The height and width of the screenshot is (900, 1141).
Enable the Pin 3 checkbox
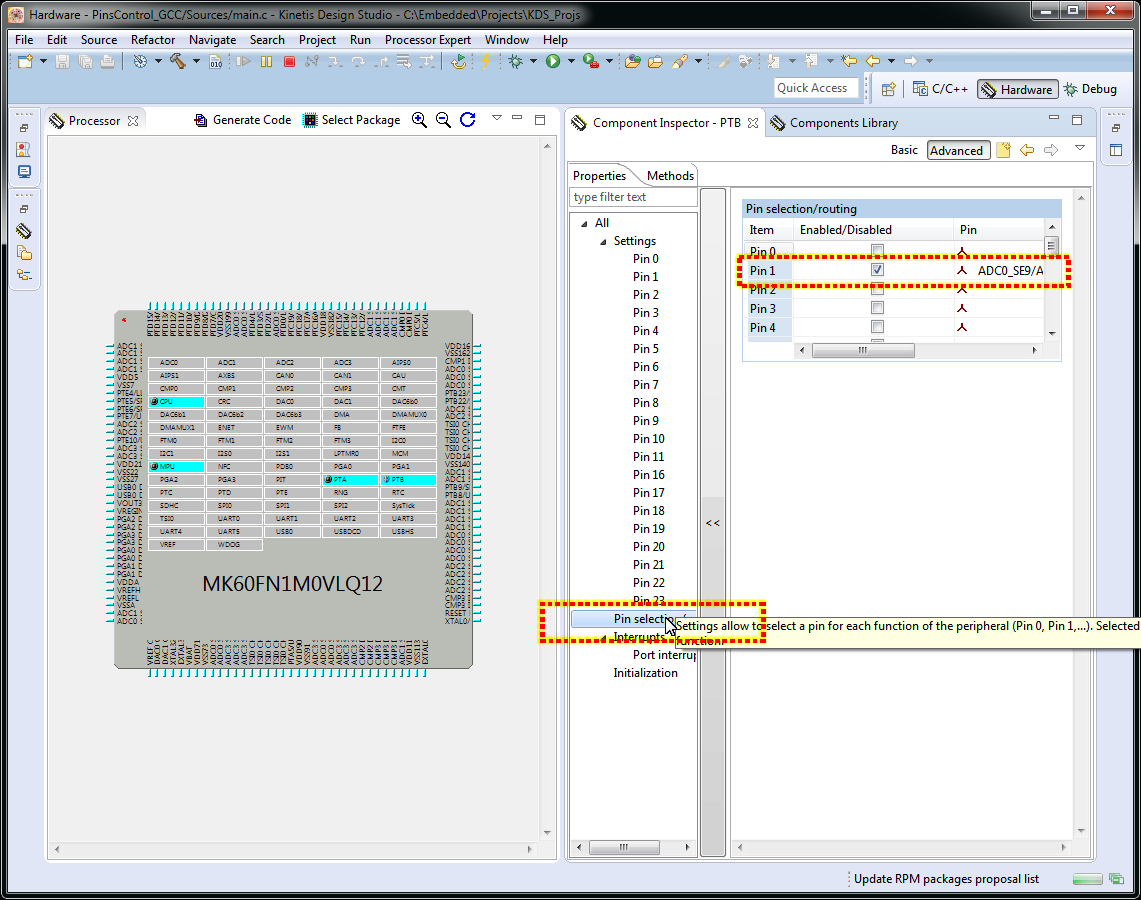point(877,308)
